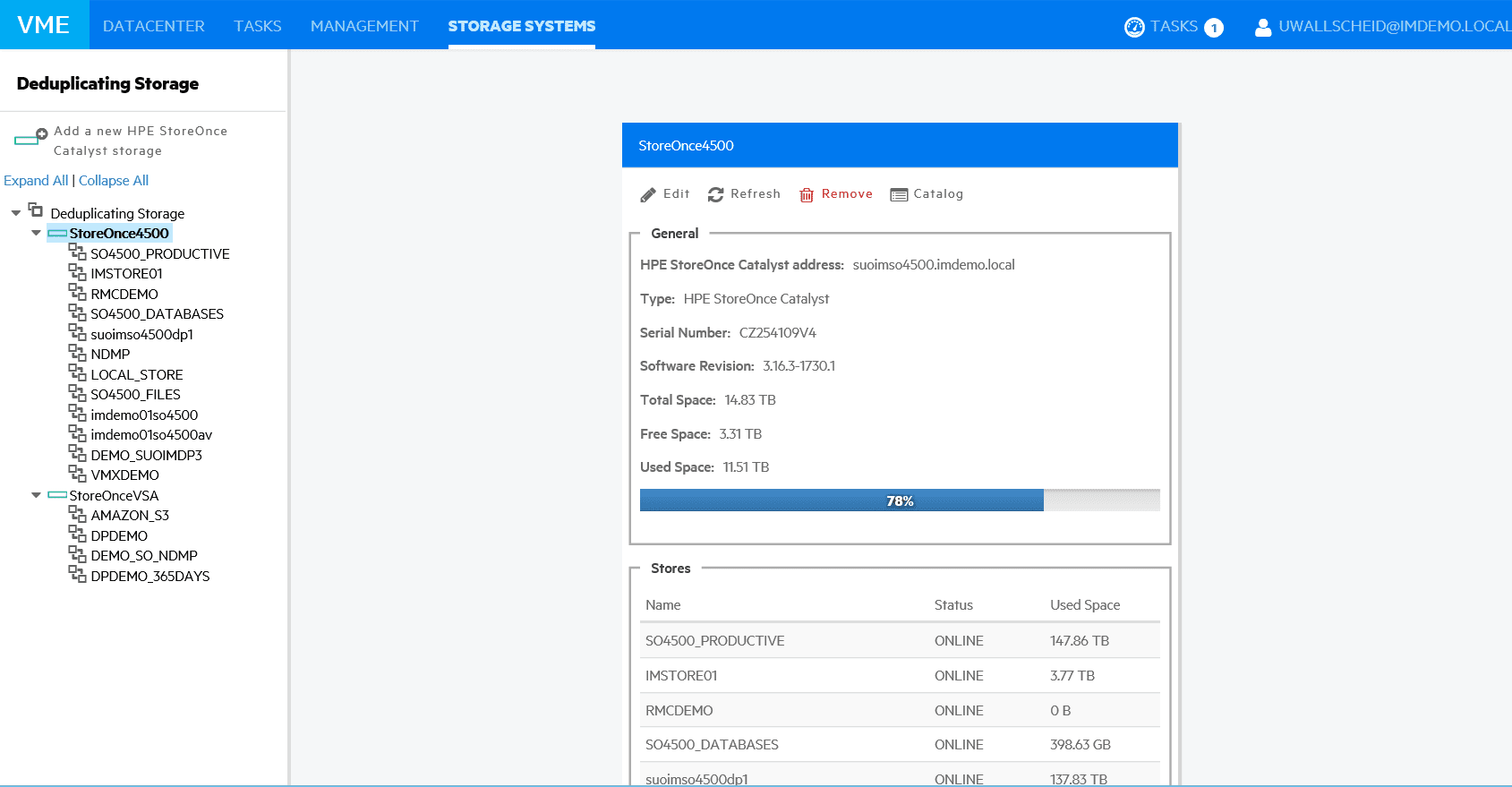Select the STORAGE SYSTEMS tab

(x=522, y=26)
